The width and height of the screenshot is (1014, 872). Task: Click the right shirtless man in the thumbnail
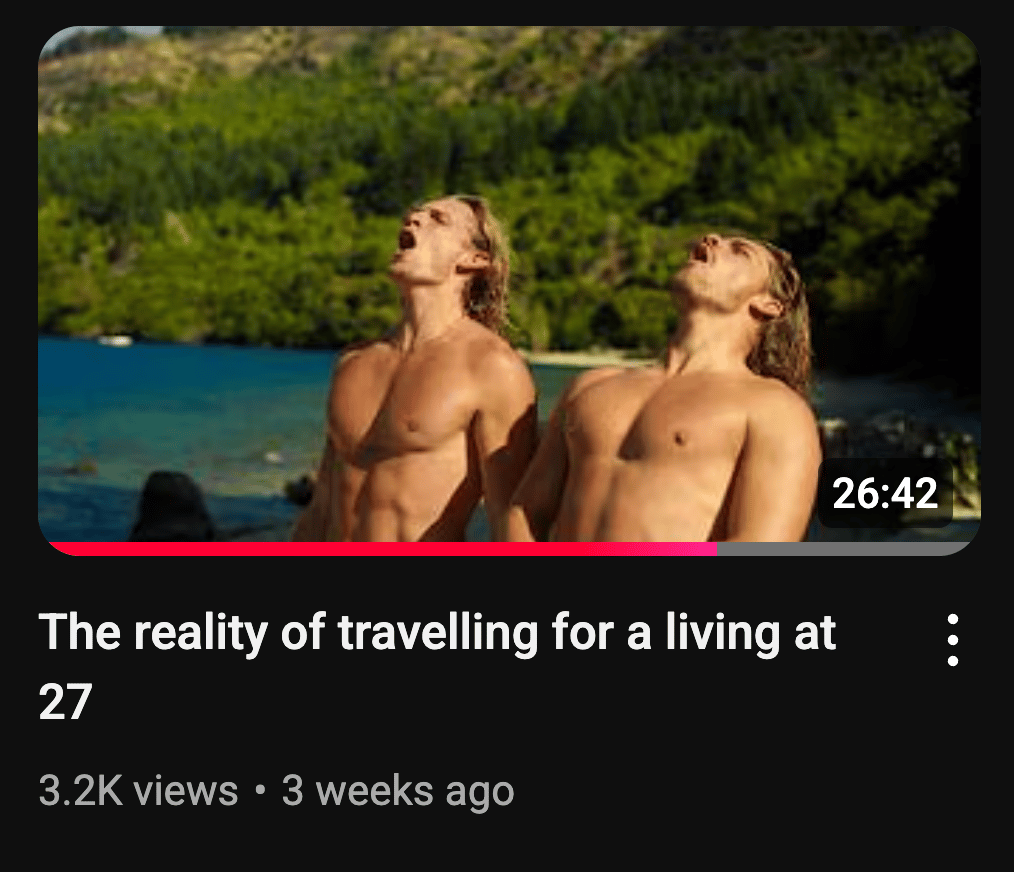click(679, 401)
